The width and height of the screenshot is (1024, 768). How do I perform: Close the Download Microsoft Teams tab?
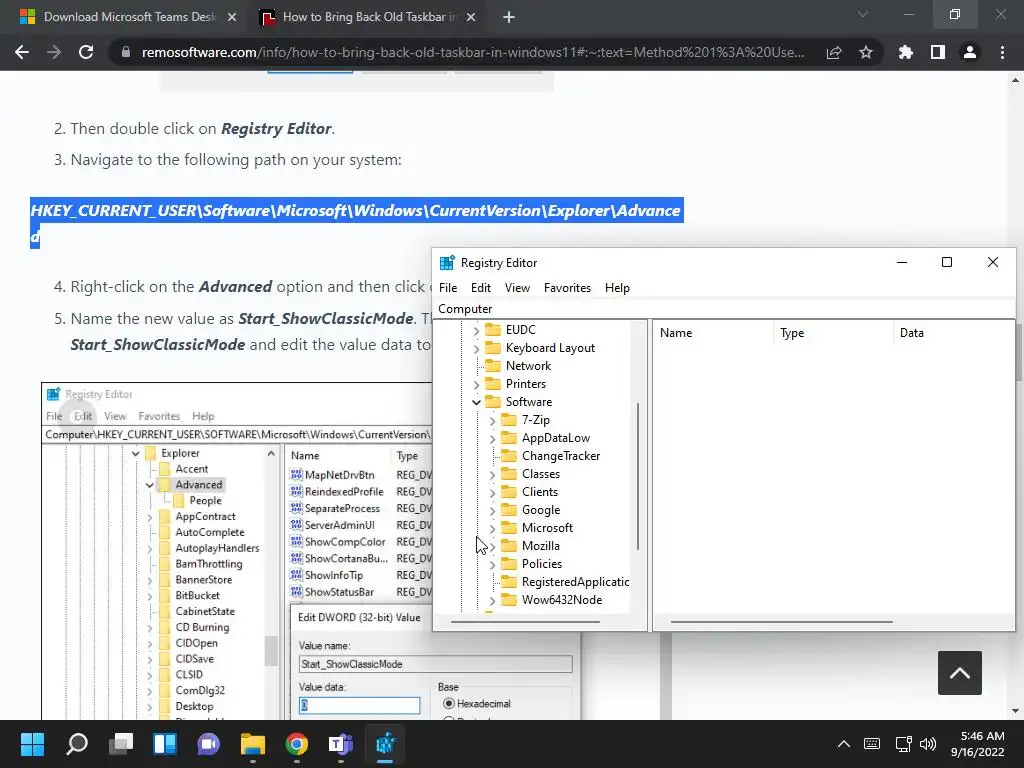click(232, 17)
